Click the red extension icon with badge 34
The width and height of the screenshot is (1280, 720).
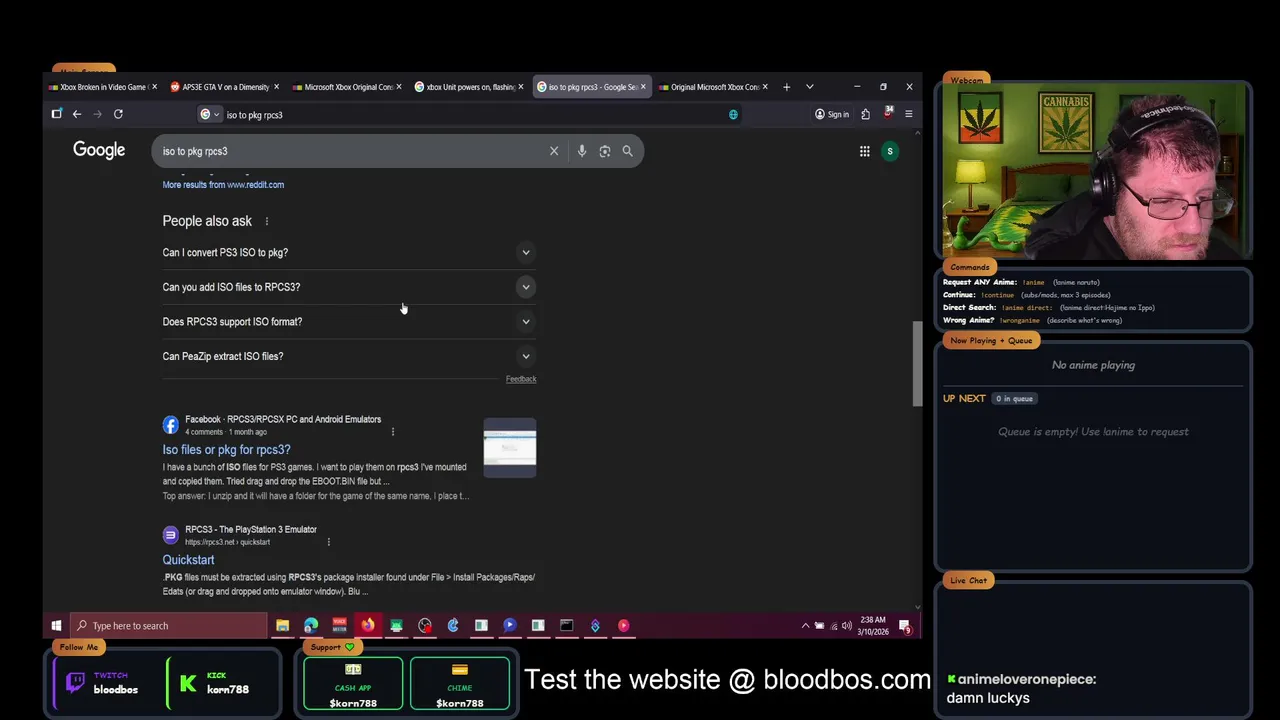887,114
